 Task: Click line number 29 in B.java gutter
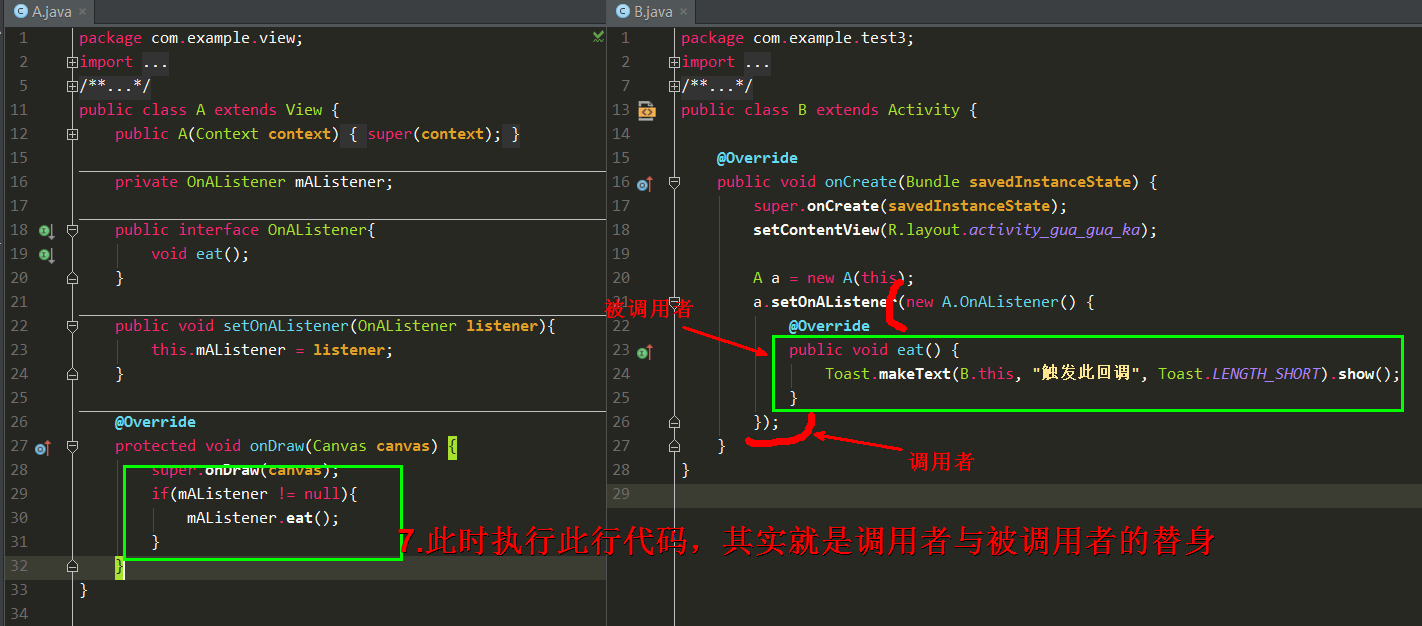pyautogui.click(x=621, y=494)
